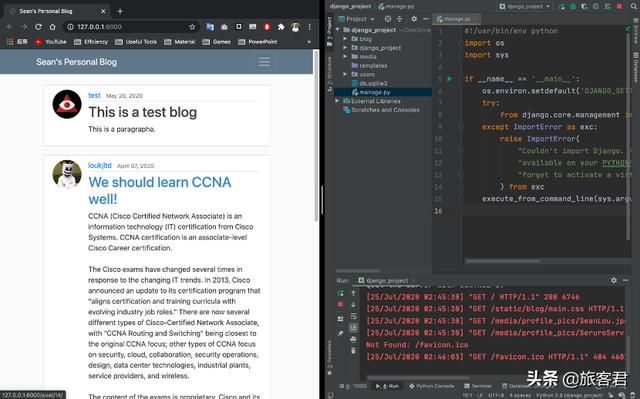Image resolution: width=640 pixels, height=399 pixels.
Task: Print the Run console output
Action: click(353, 339)
